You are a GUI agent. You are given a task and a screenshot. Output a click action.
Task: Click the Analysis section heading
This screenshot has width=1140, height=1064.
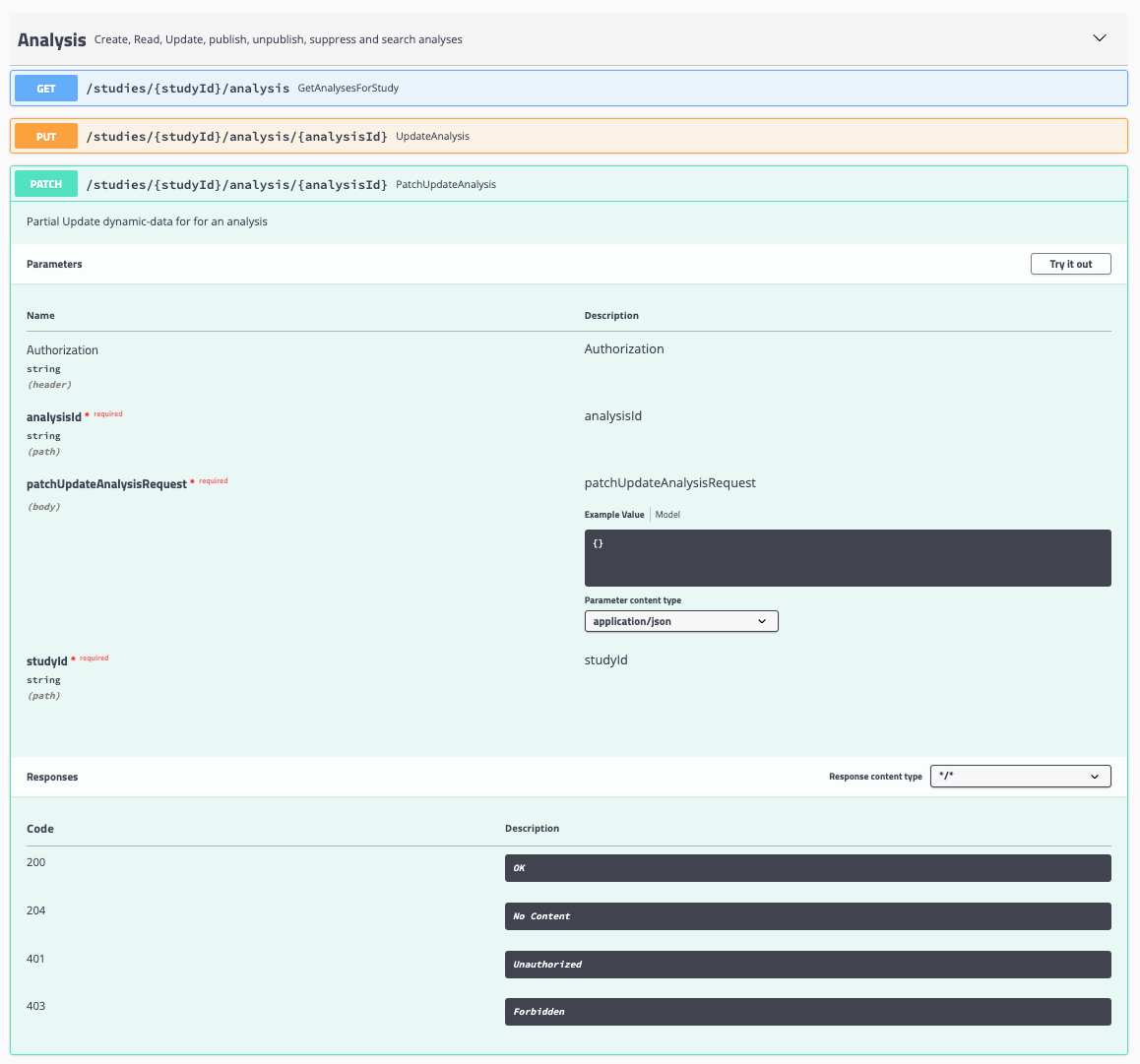point(51,39)
